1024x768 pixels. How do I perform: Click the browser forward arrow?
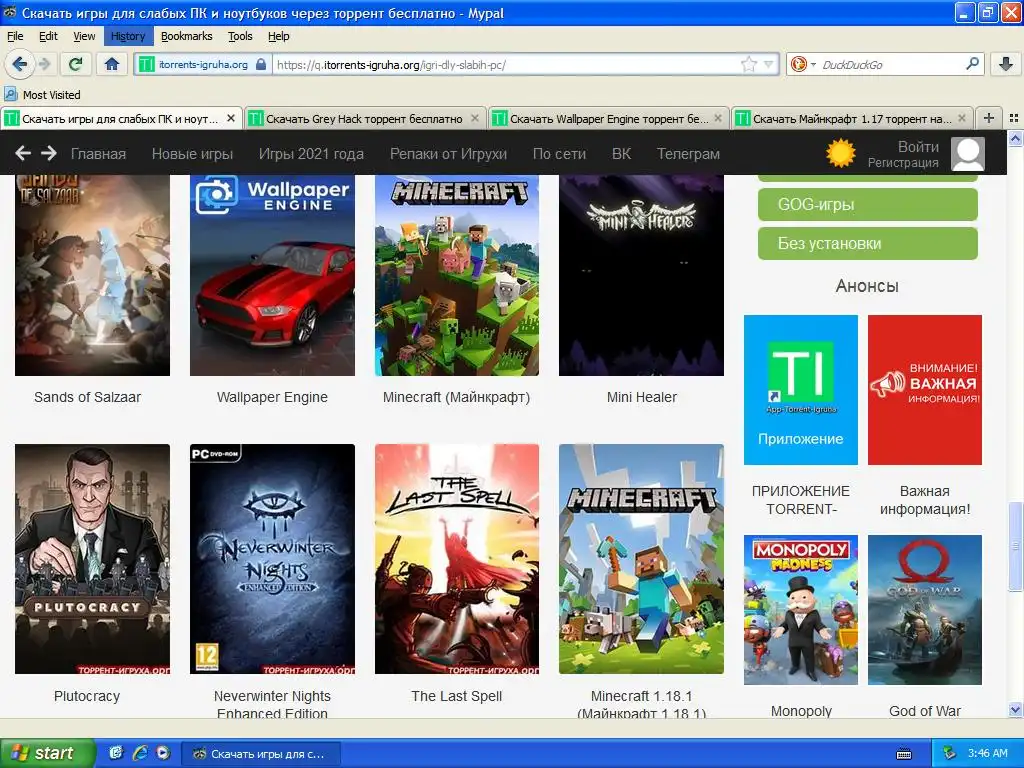coord(44,64)
